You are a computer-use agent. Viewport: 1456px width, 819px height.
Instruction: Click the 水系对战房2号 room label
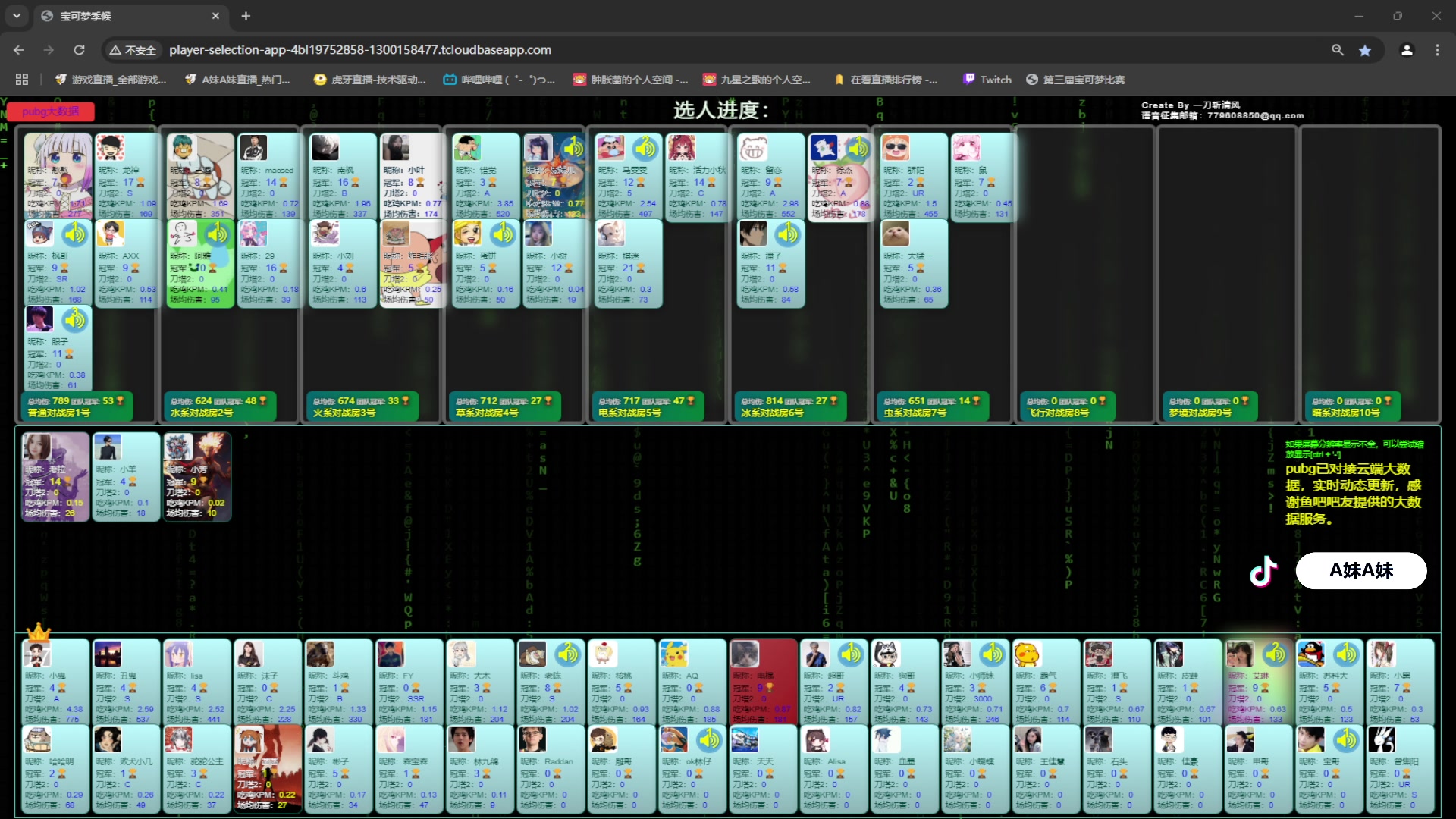(x=220, y=406)
